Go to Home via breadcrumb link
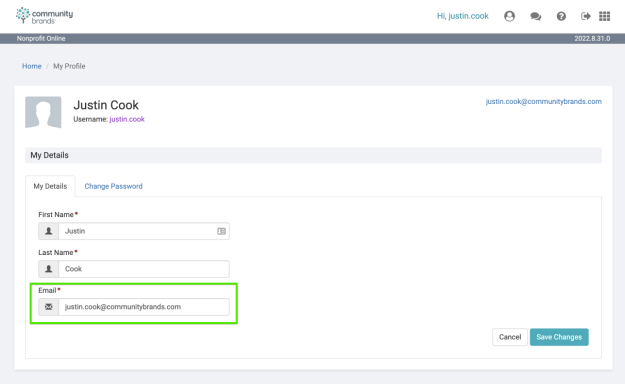The height and width of the screenshot is (384, 625). click(x=31, y=66)
